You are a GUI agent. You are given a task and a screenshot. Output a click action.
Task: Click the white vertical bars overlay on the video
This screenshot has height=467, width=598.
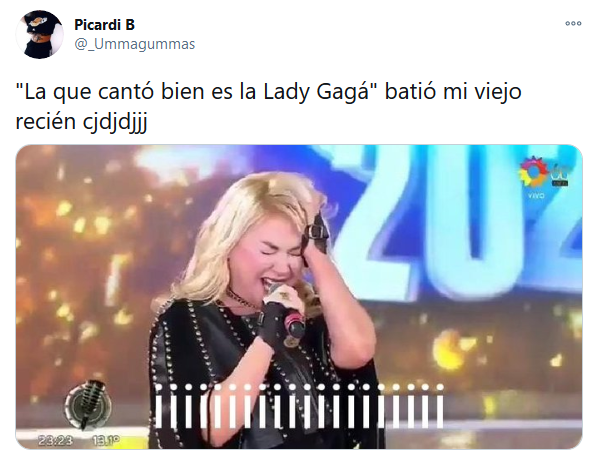[x=299, y=406]
